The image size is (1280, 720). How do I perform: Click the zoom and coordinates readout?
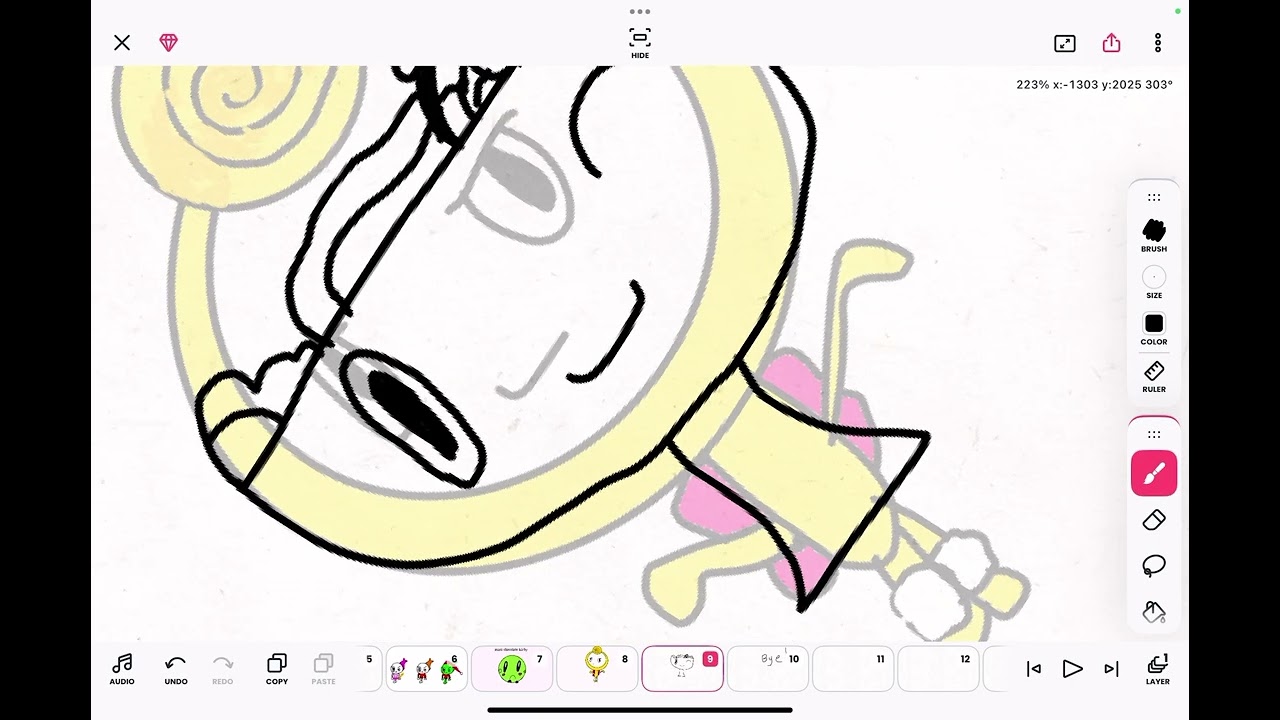point(1094,85)
